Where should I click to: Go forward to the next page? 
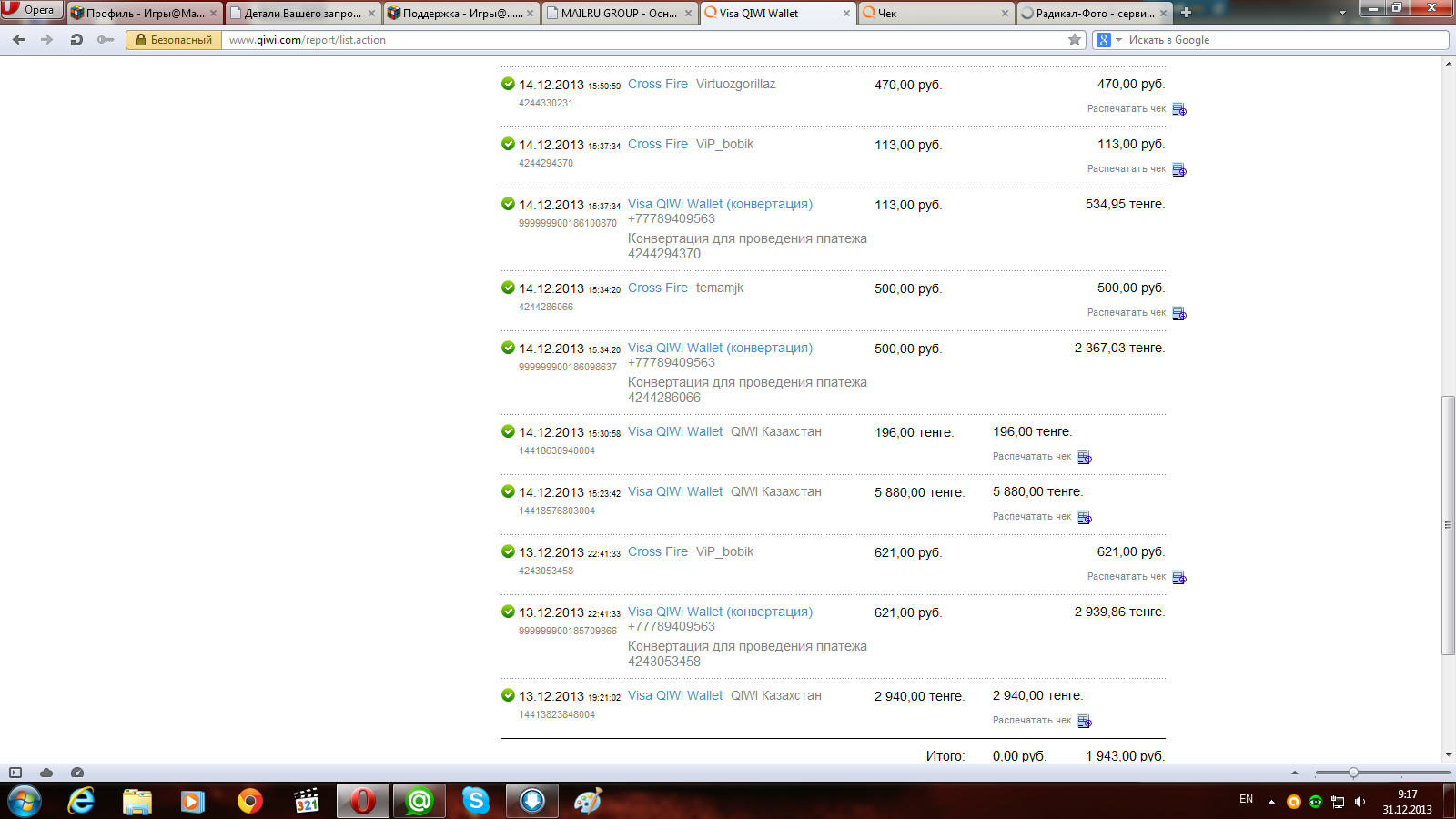tap(47, 40)
